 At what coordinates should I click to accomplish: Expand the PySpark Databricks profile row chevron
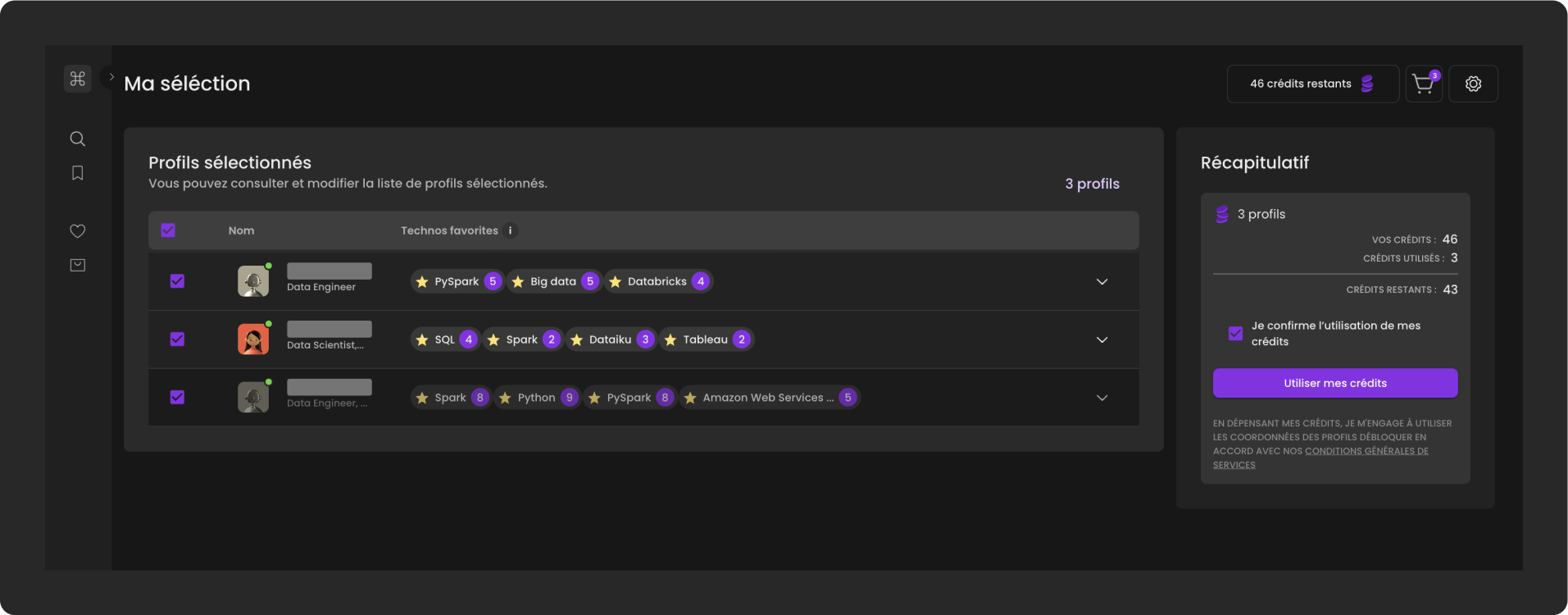pyautogui.click(x=1102, y=282)
